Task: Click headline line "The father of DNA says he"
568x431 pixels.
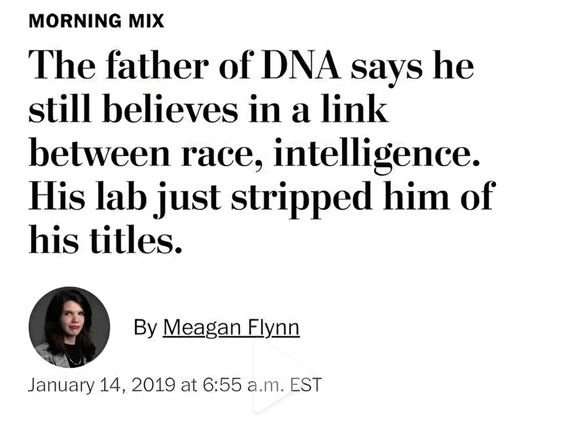Action: coord(251,67)
